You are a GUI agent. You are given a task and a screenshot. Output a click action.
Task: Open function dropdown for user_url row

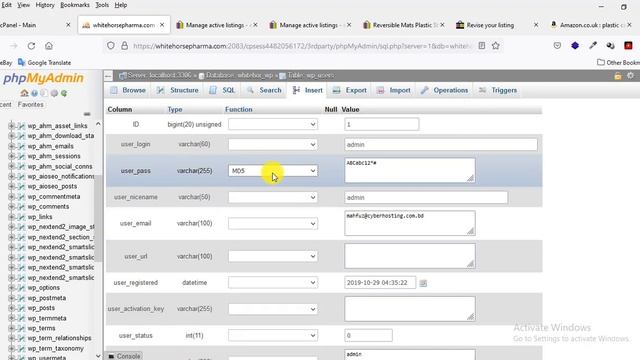tap(273, 256)
